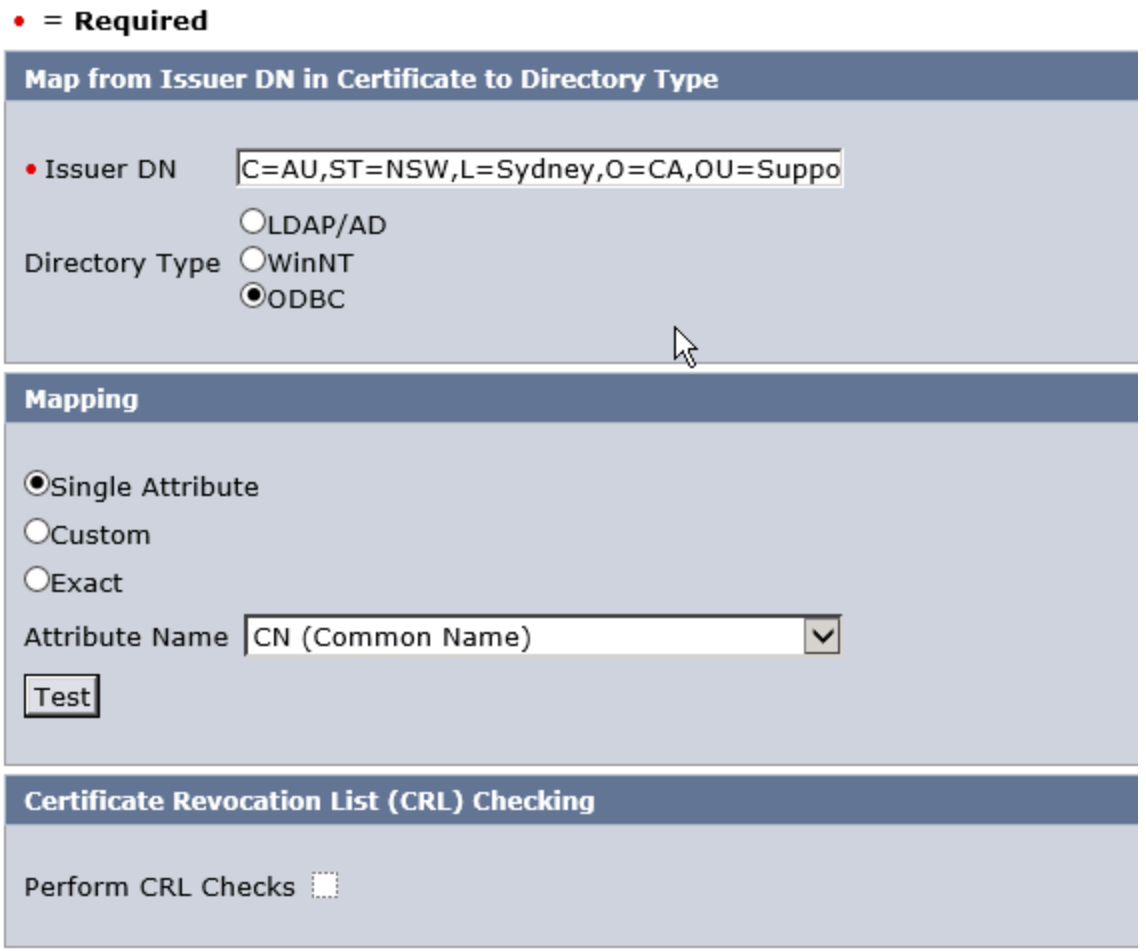Select the LDAP/AD directory type
1146x951 pixels.
pos(253,223)
